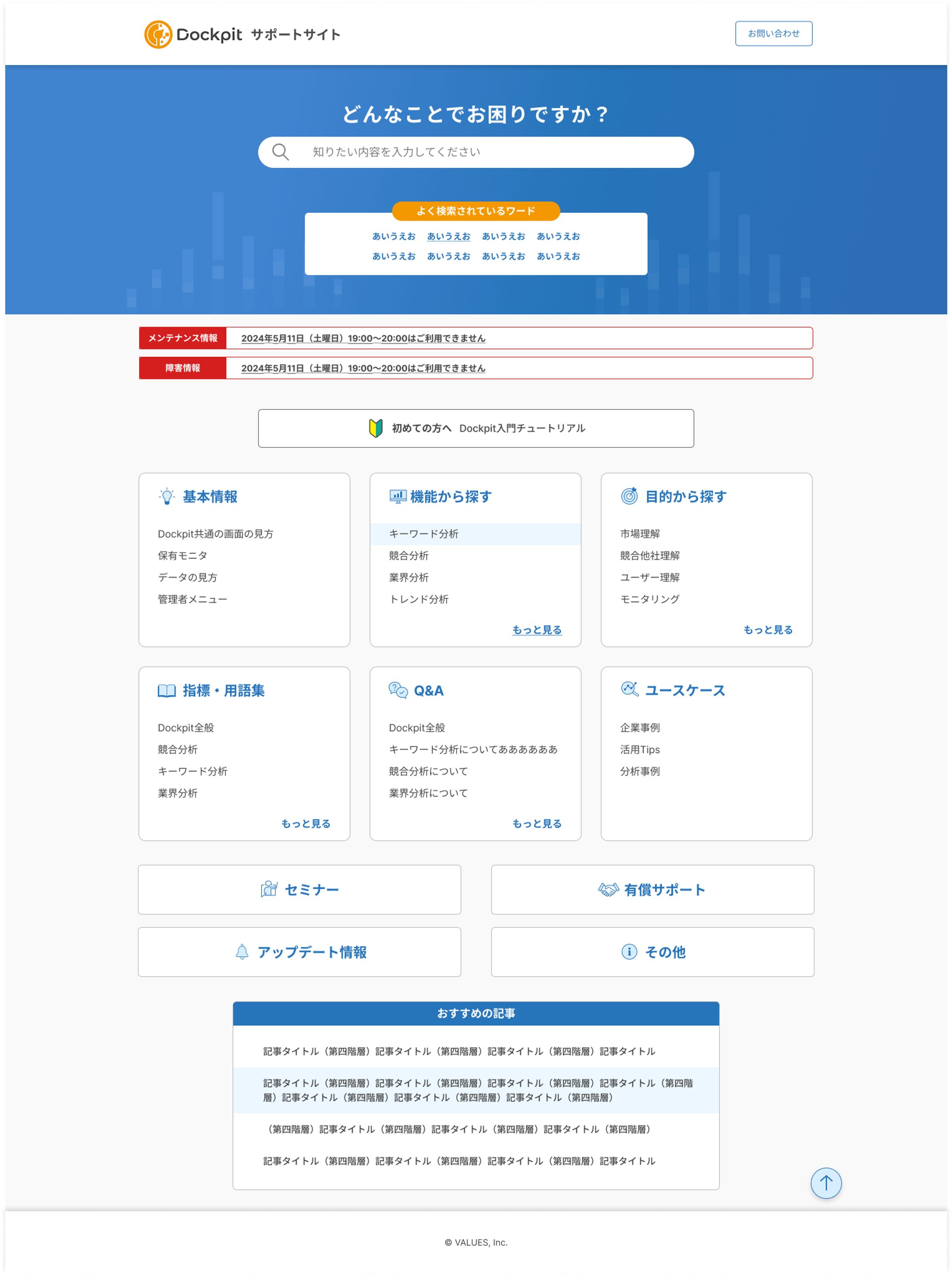The width and height of the screenshot is (952, 1276).
Task: Open キーワード分析 under 機能から探す
Action: point(476,534)
